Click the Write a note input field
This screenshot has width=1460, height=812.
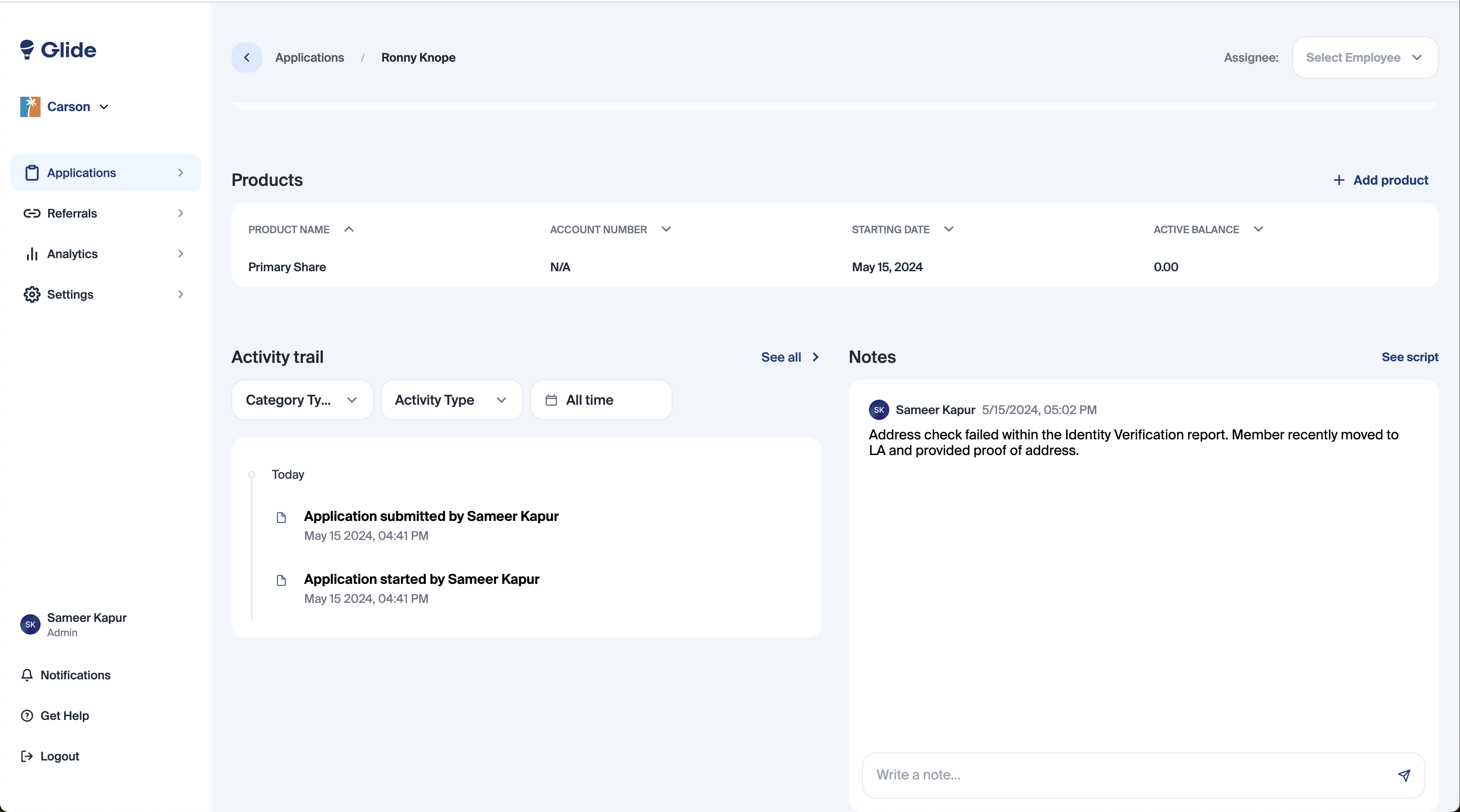pos(1128,774)
